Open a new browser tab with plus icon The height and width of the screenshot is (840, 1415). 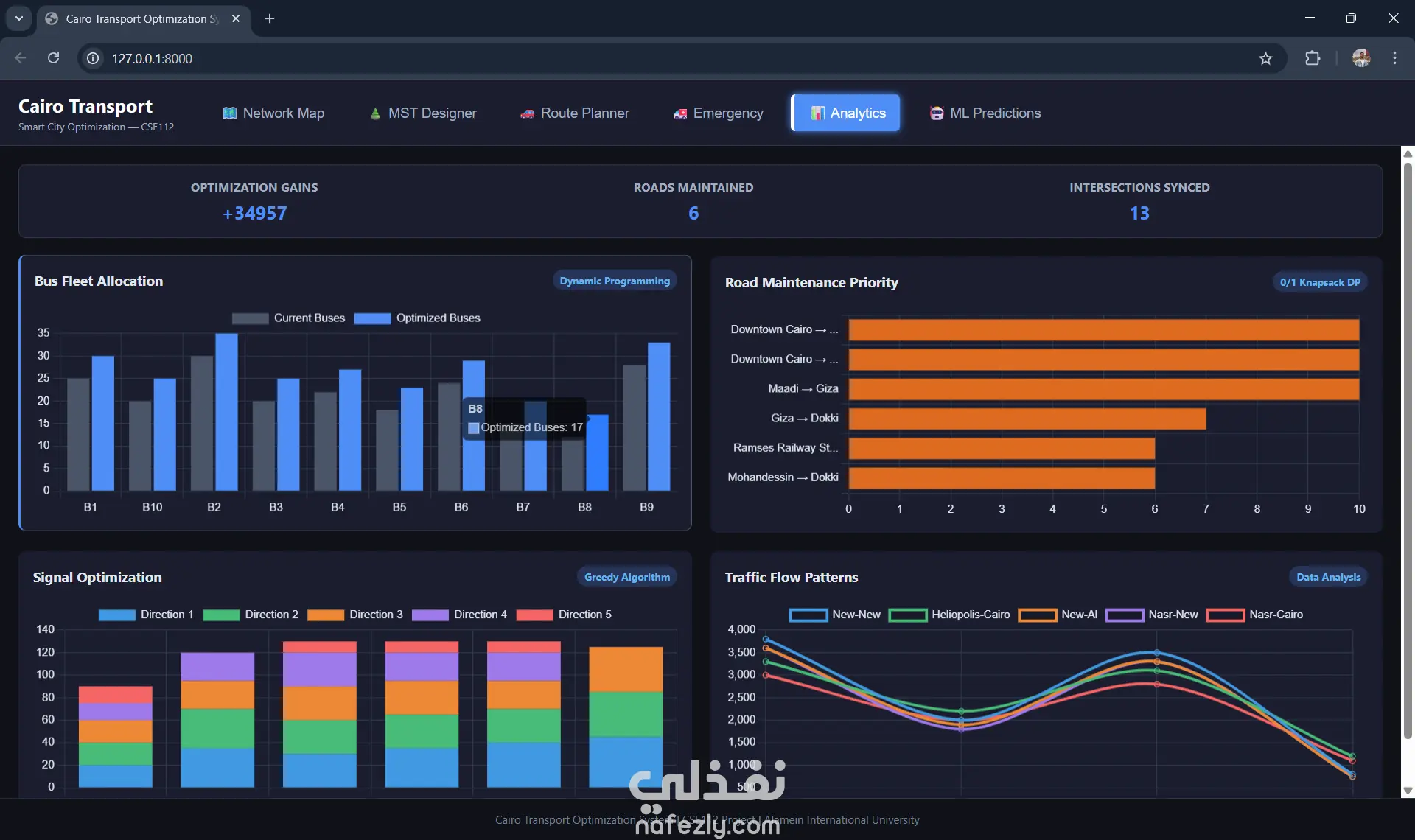pyautogui.click(x=270, y=18)
